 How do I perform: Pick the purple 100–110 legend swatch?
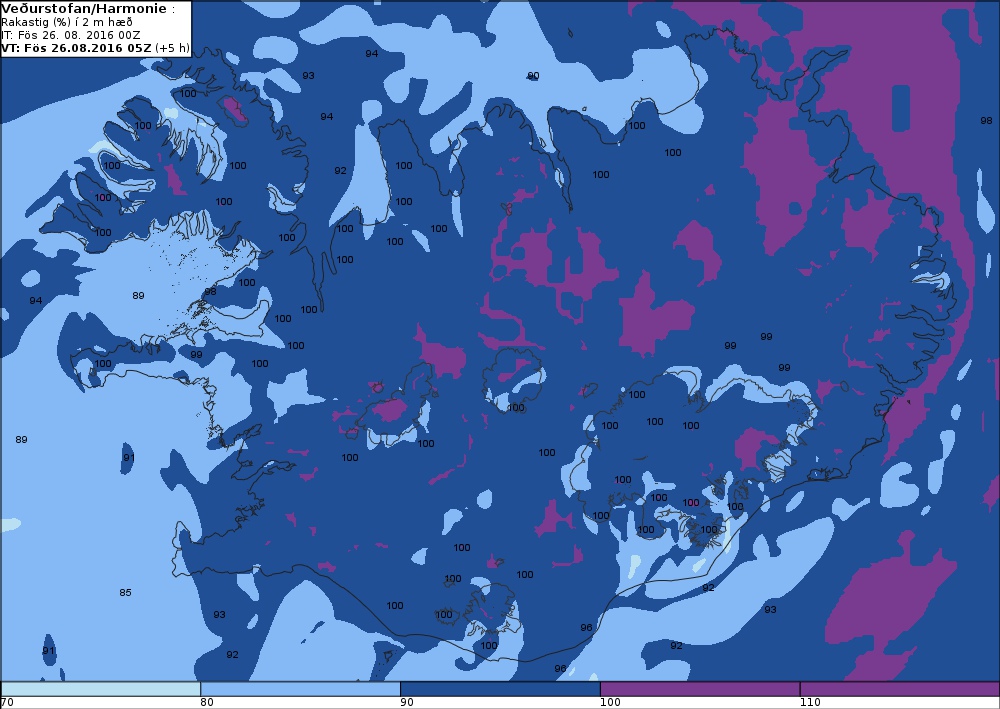[700, 689]
